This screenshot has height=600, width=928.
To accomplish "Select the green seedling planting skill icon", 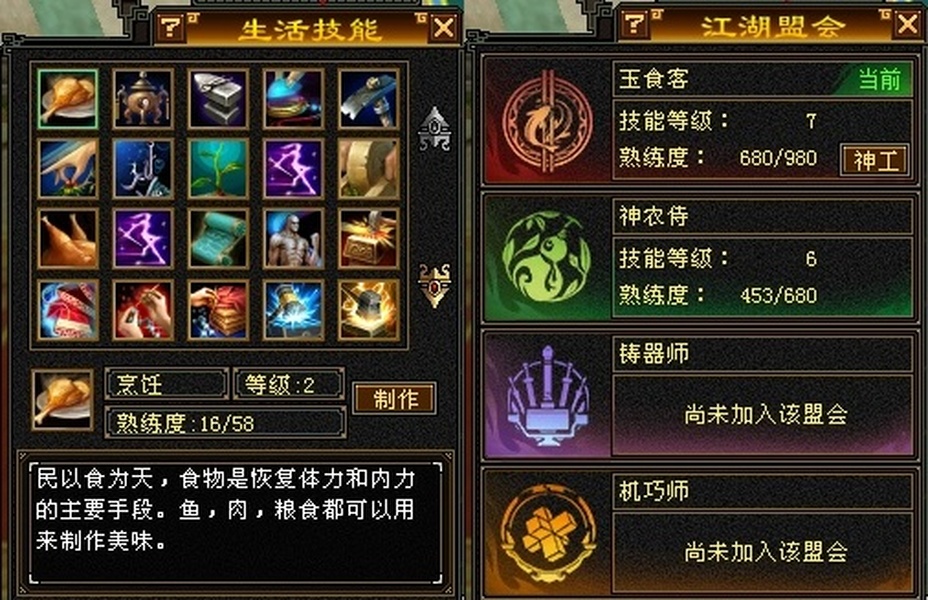I will [x=218, y=168].
